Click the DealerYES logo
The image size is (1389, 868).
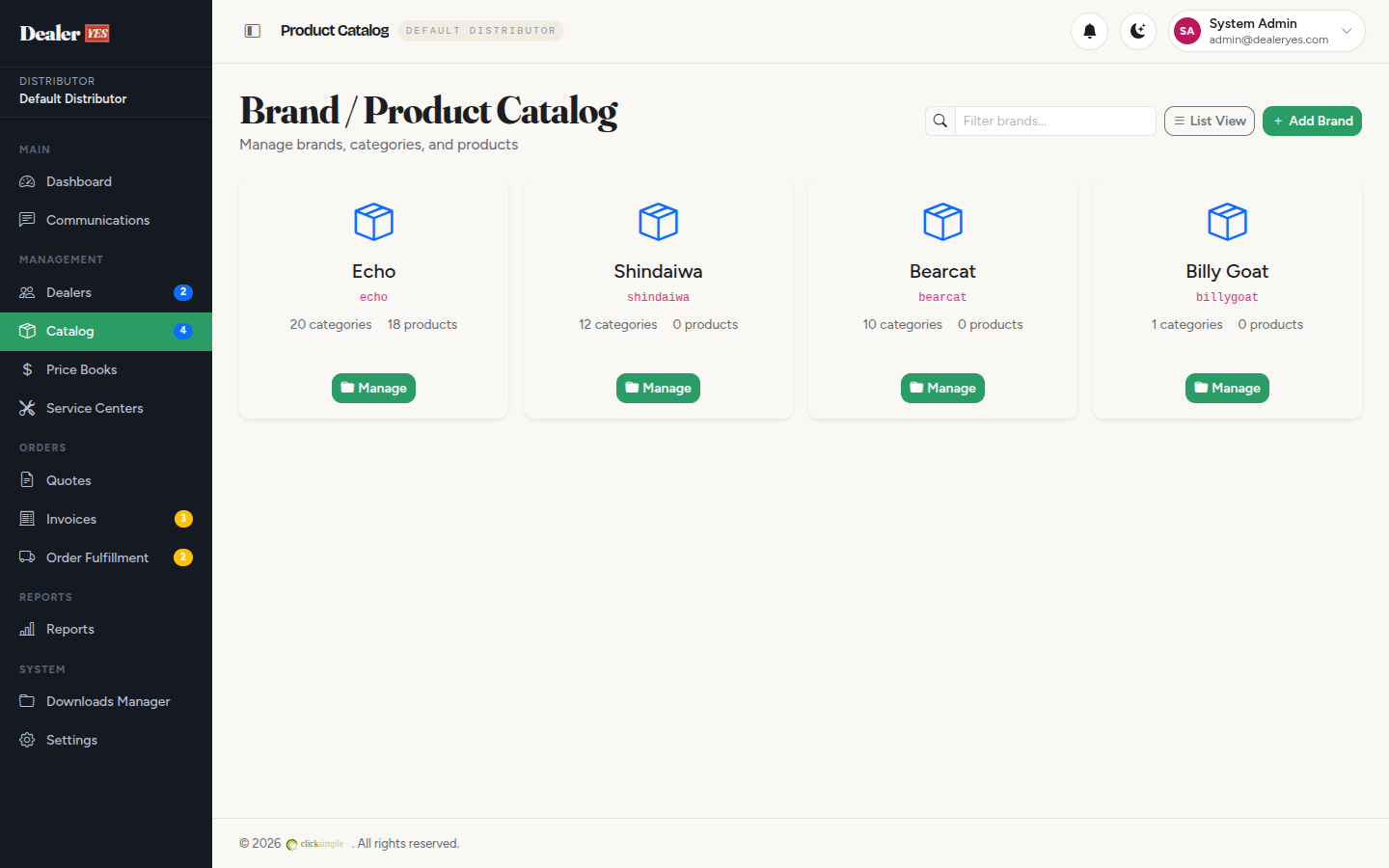[x=65, y=33]
